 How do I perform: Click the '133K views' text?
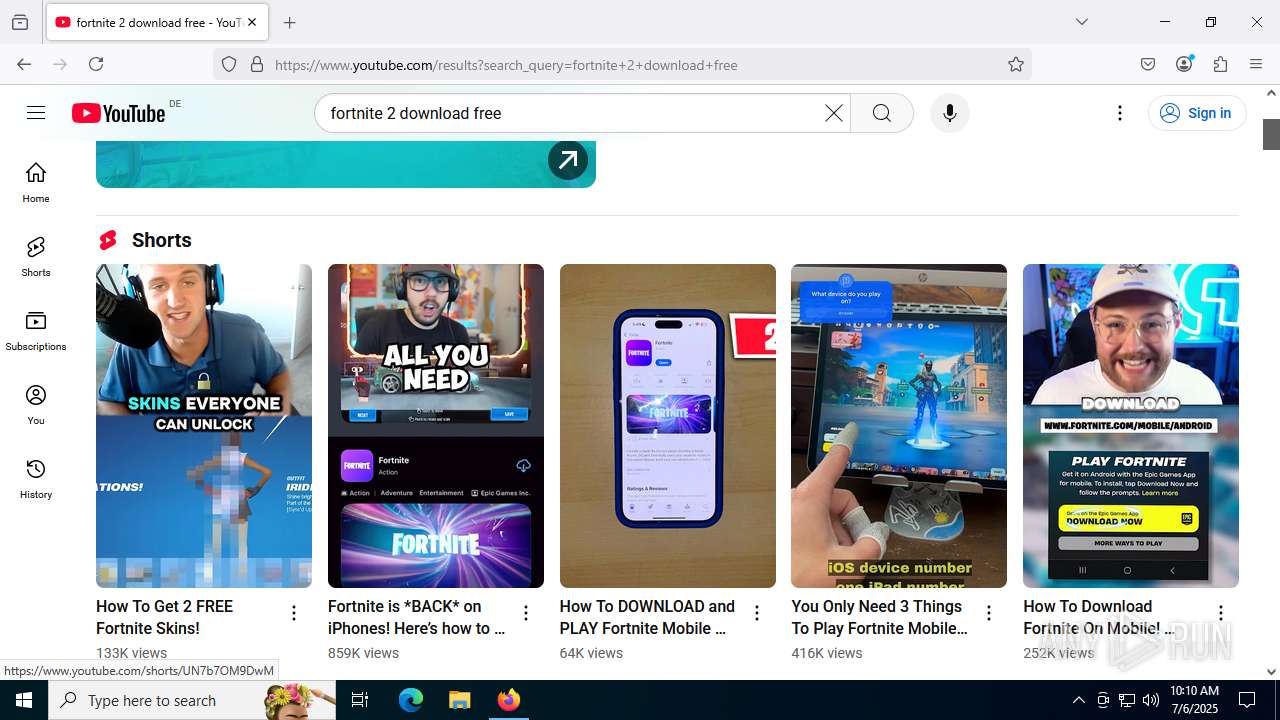[x=131, y=653]
